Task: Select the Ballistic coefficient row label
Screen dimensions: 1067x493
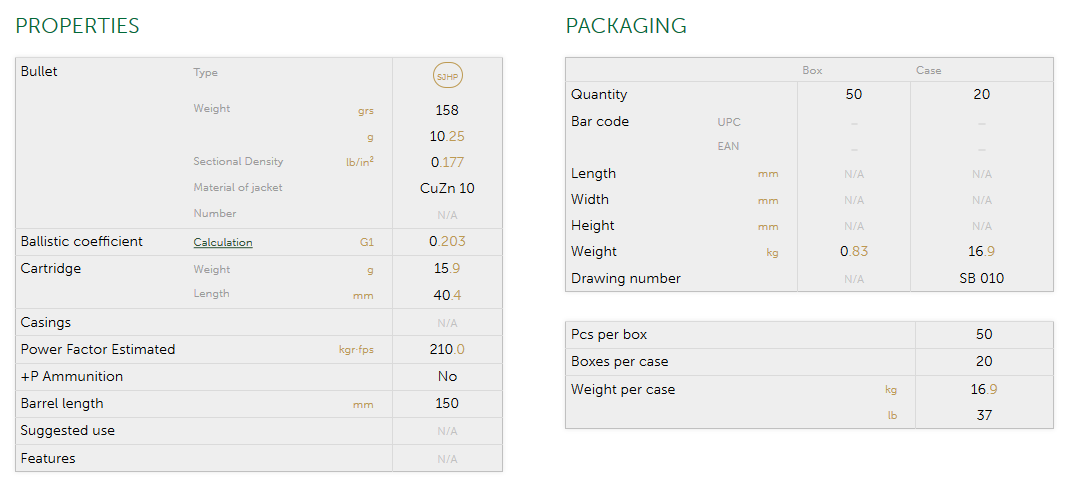Action: pyautogui.click(x=82, y=242)
